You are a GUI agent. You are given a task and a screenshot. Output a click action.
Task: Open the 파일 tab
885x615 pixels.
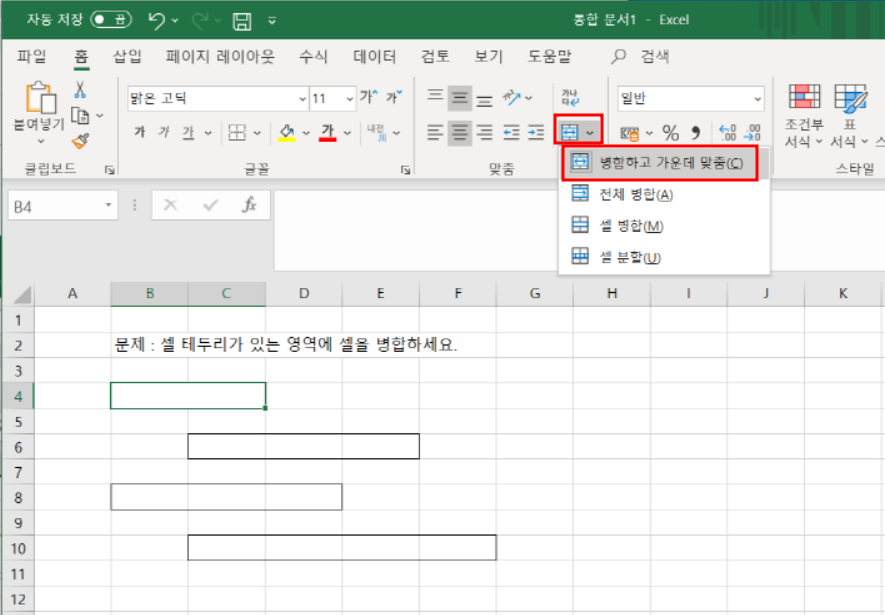pyautogui.click(x=32, y=56)
